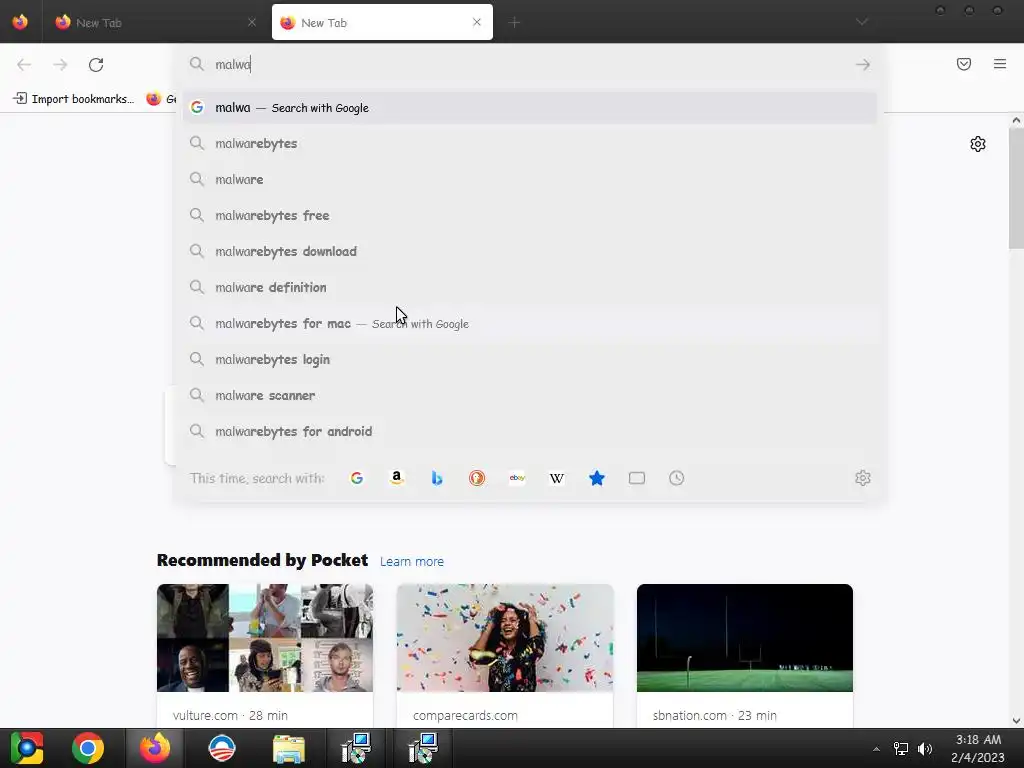
Task: Open the vulture.com Pocket story thumbnail
Action: pos(264,637)
